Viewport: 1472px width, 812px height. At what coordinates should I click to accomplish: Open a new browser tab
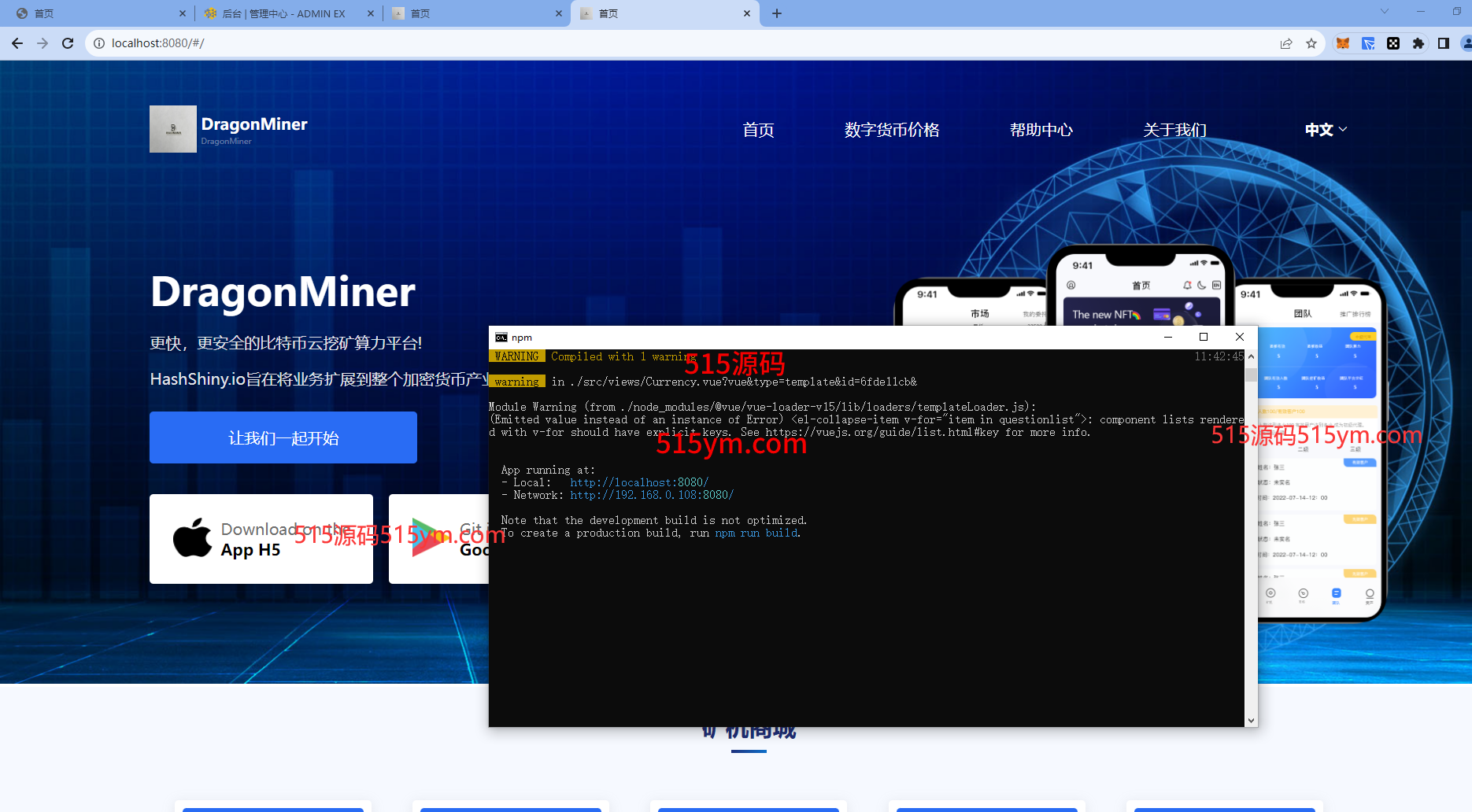[777, 13]
